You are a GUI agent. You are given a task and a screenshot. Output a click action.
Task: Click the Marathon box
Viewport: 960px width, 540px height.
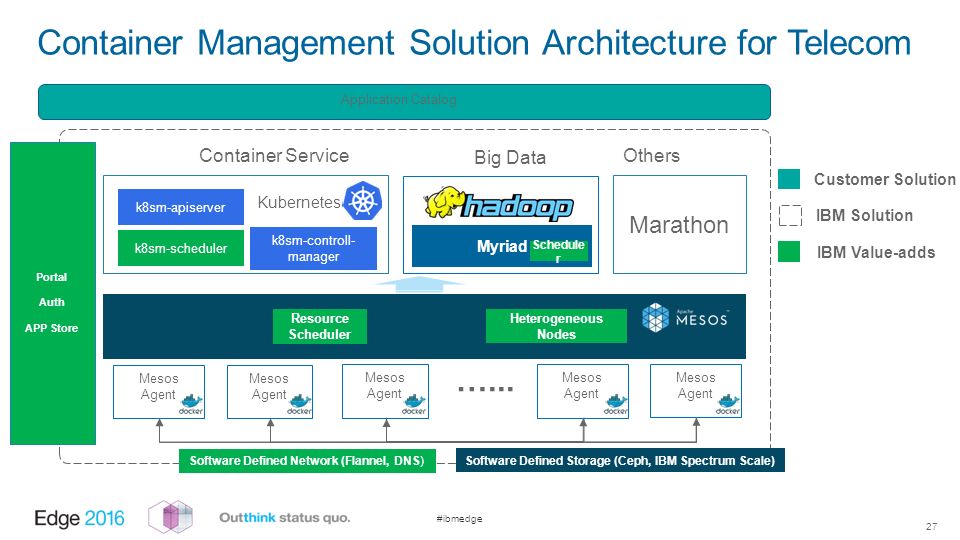680,225
